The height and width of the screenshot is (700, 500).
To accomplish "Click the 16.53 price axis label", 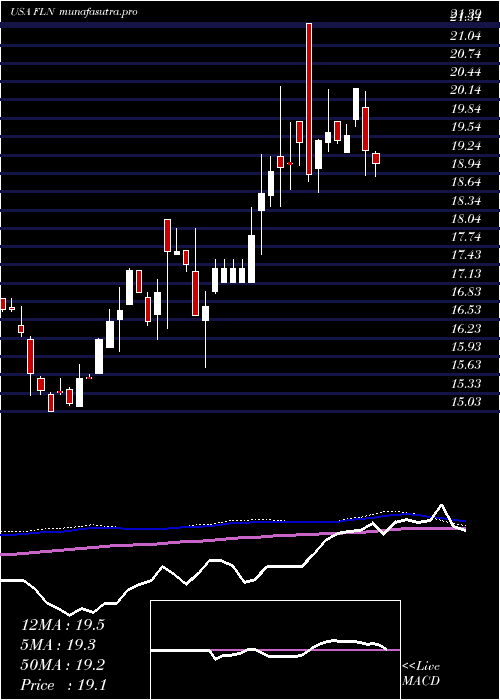I will pyautogui.click(x=466, y=310).
